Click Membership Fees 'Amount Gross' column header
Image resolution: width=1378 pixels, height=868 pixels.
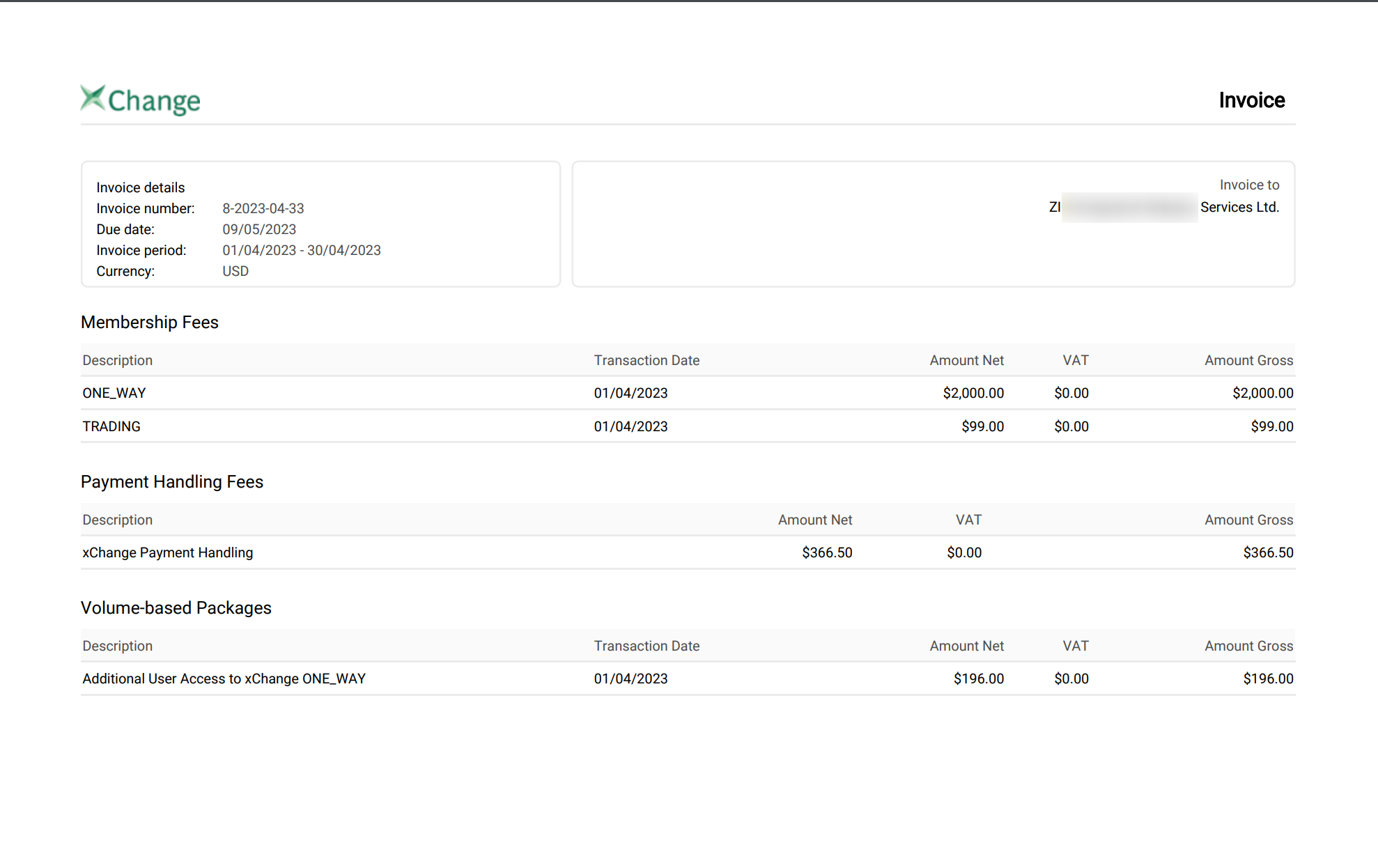click(1249, 360)
